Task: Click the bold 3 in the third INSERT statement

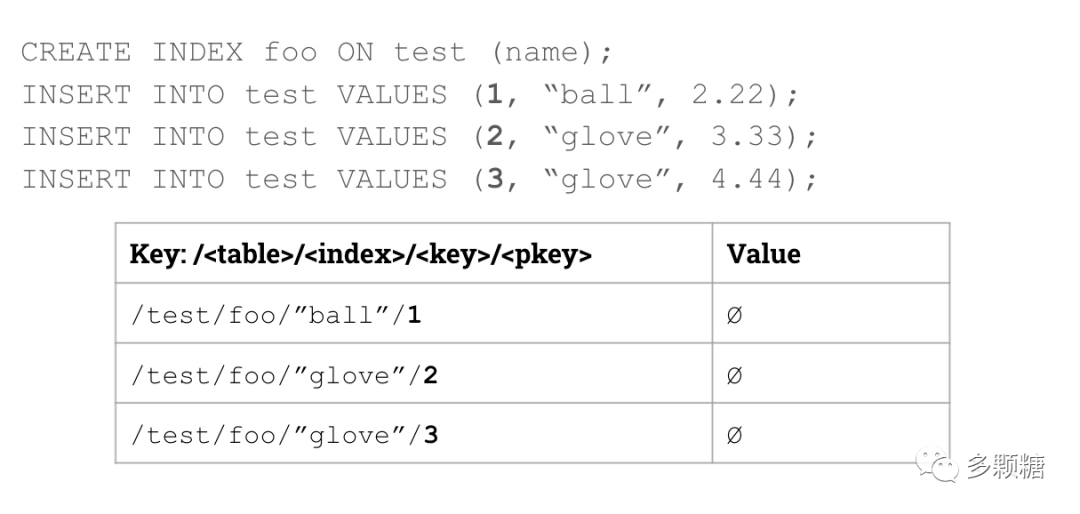Action: pos(494,179)
